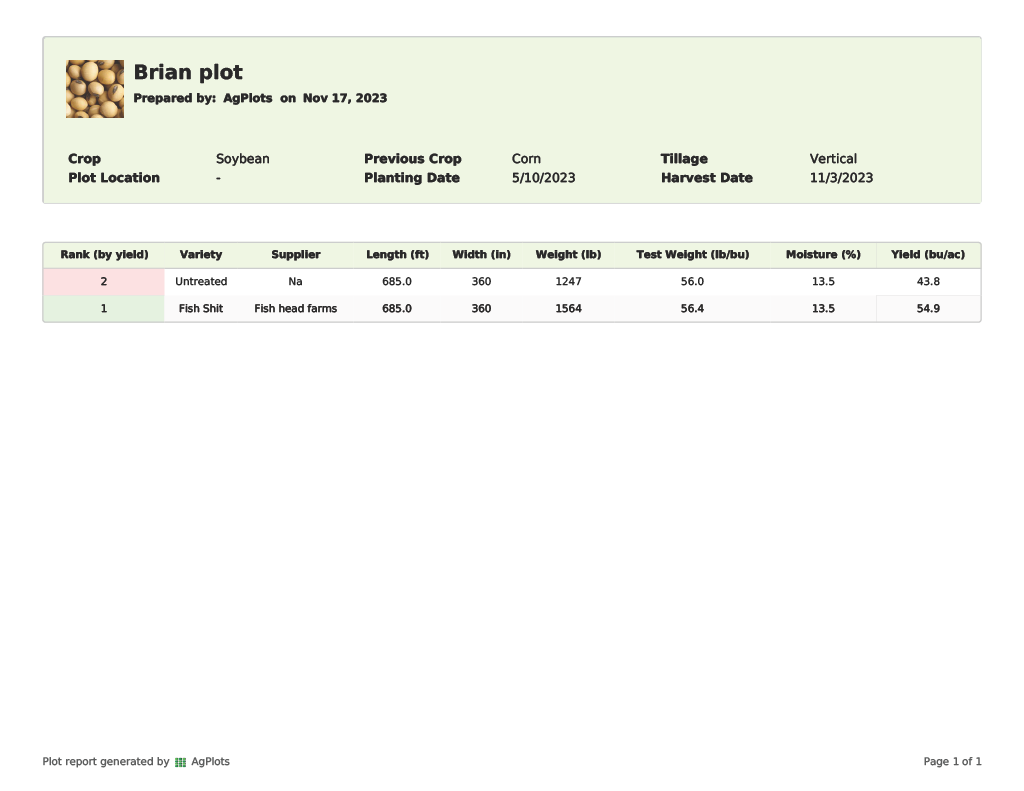
Task: Click the soybean thumbnail image
Action: [95, 89]
